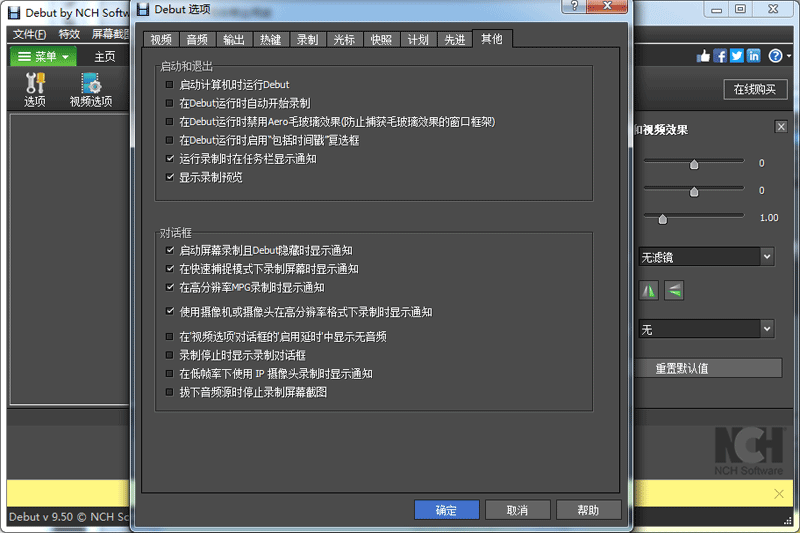Click the 取消 button
The image size is (800, 533).
tap(517, 510)
